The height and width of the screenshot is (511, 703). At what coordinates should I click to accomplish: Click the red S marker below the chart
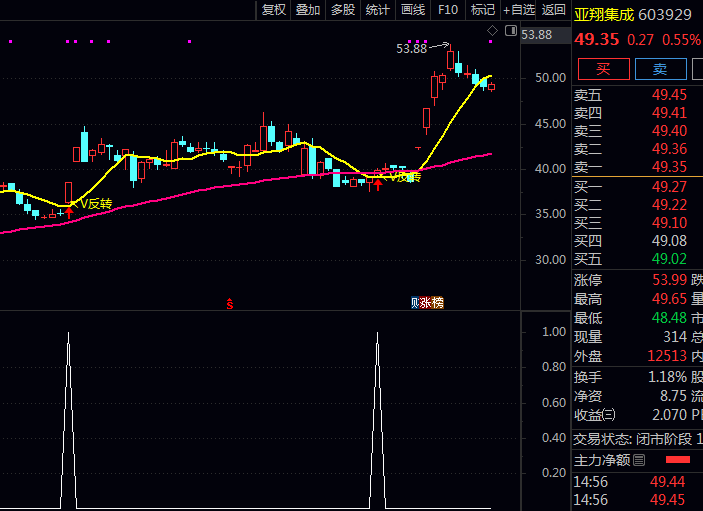point(230,304)
